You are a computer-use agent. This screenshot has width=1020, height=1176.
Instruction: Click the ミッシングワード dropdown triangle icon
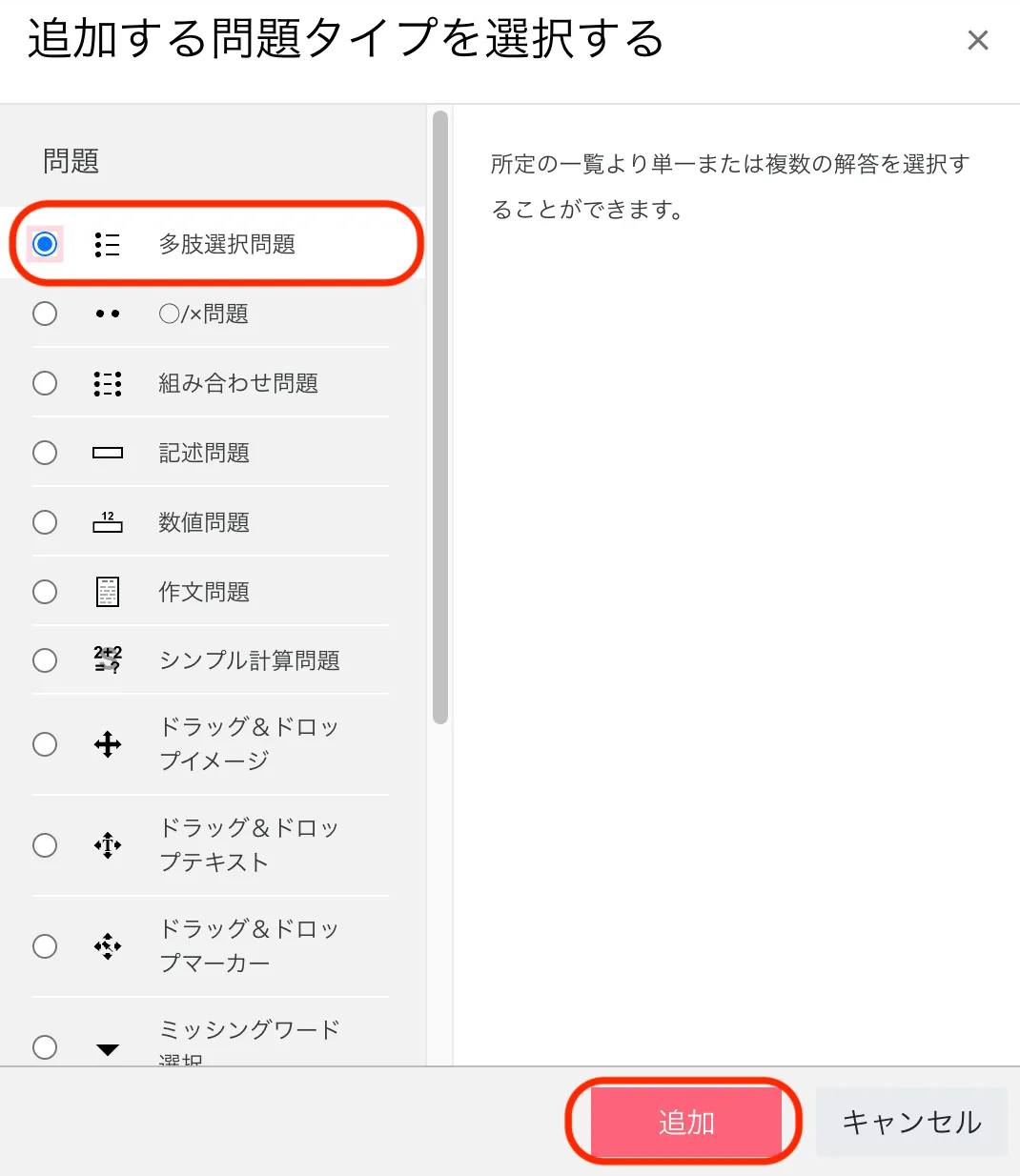click(x=108, y=1049)
